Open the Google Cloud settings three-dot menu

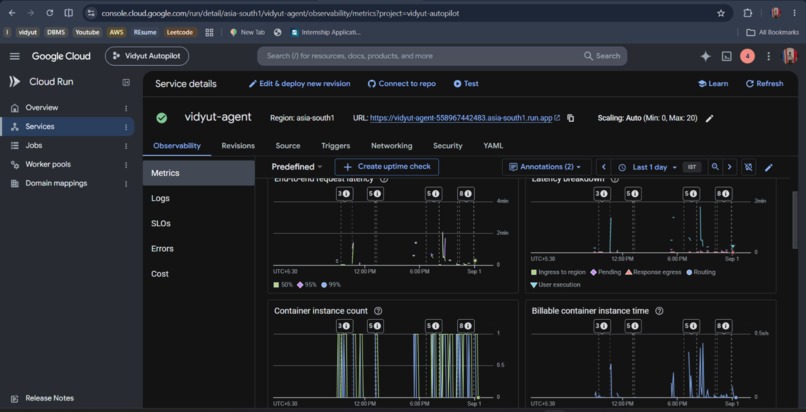[769, 57]
